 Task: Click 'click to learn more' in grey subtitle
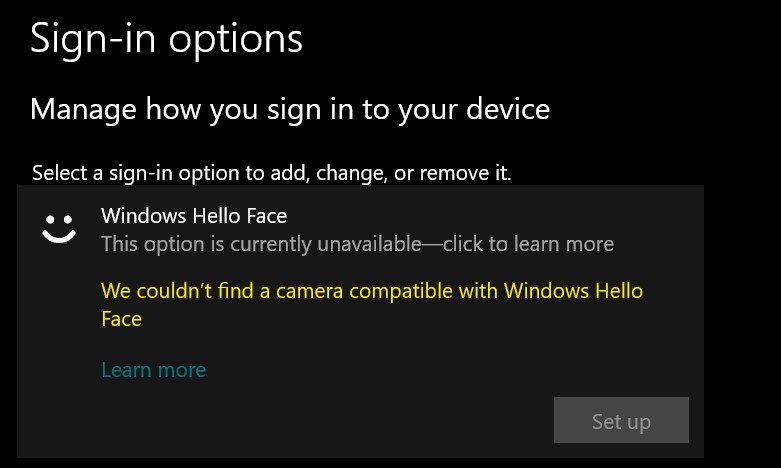(x=528, y=244)
